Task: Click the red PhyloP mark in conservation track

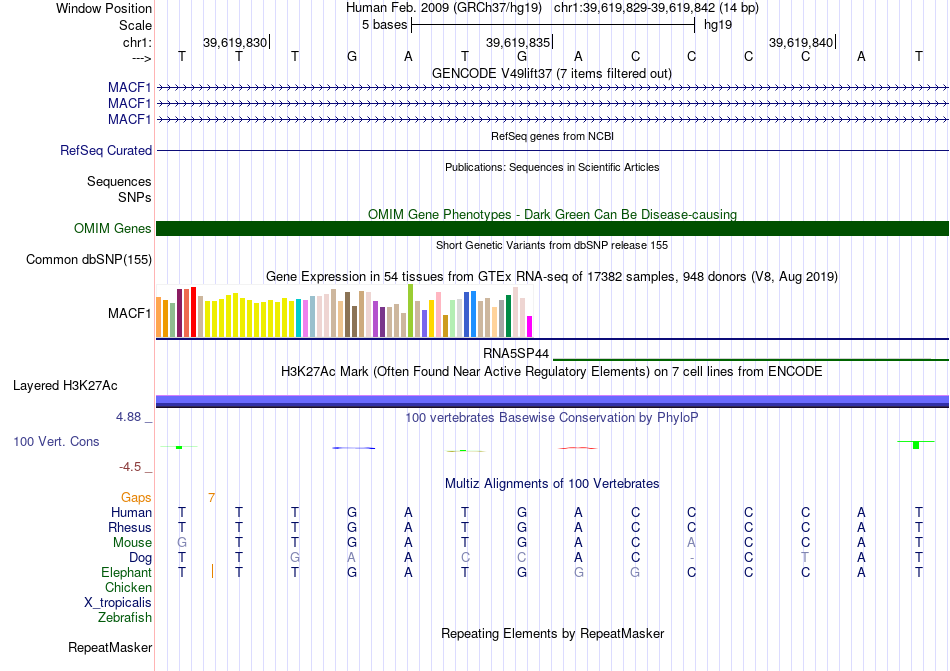Action: [x=577, y=448]
